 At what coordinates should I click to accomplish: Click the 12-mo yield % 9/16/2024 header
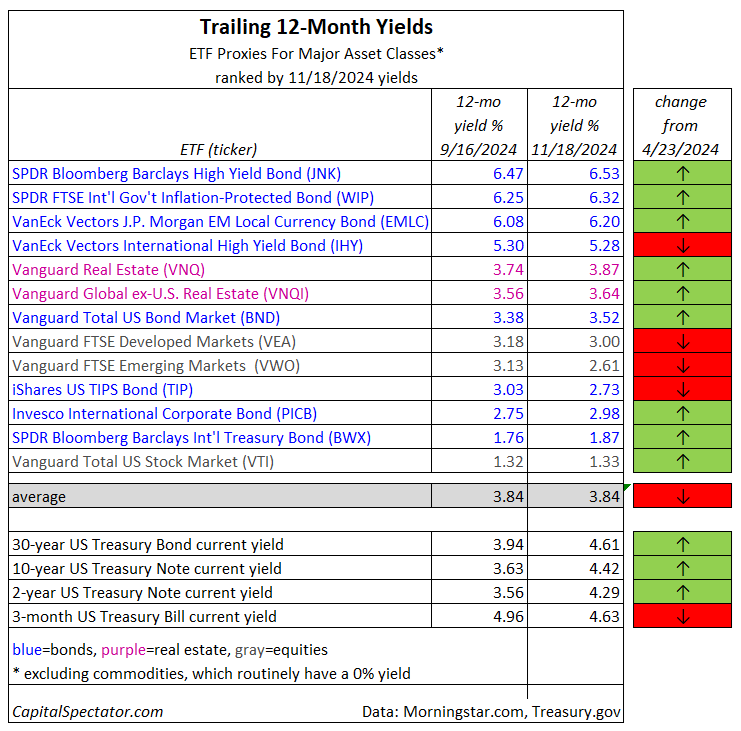click(x=478, y=126)
